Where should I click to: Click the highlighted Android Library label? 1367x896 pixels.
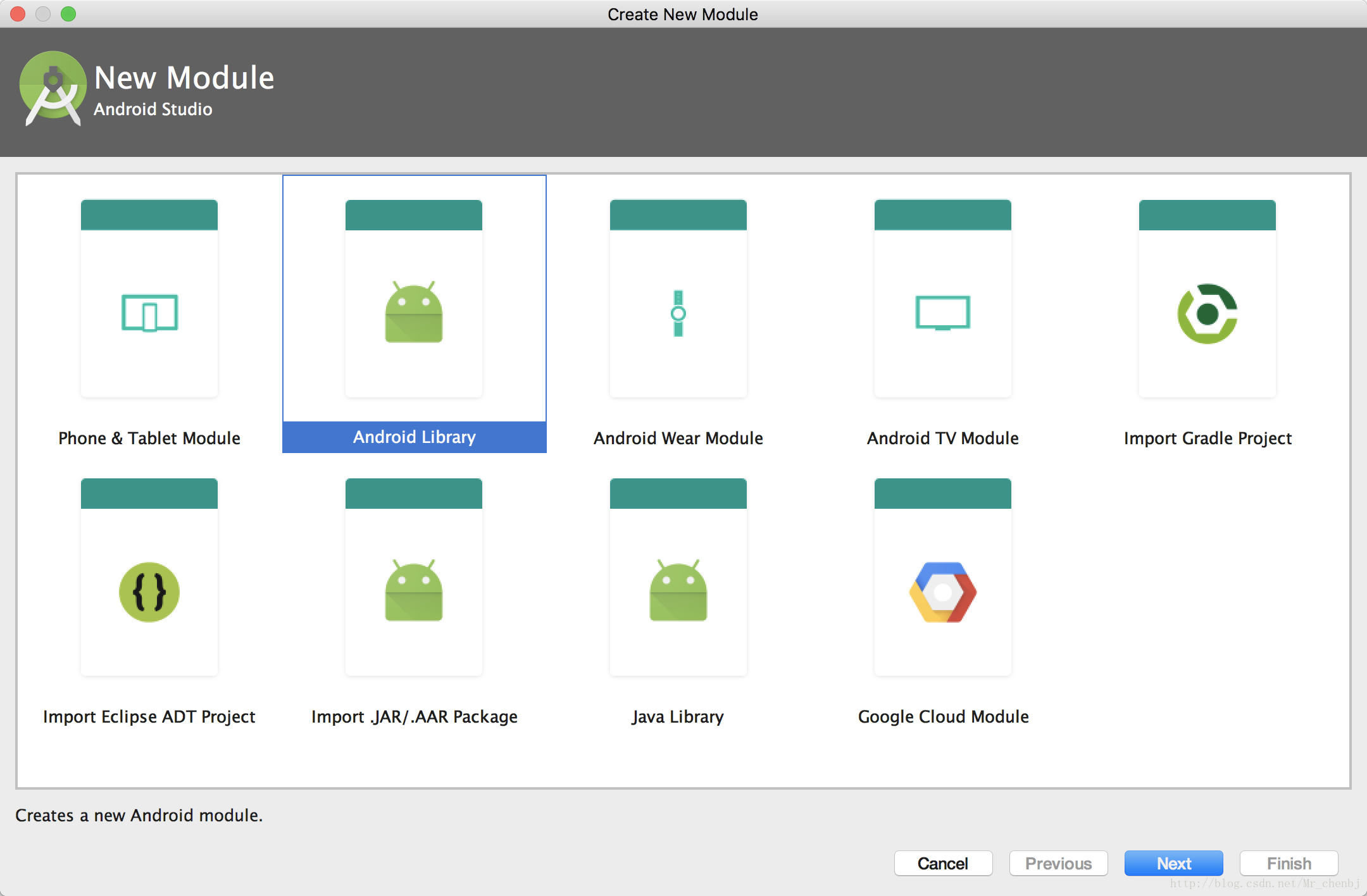(x=415, y=437)
